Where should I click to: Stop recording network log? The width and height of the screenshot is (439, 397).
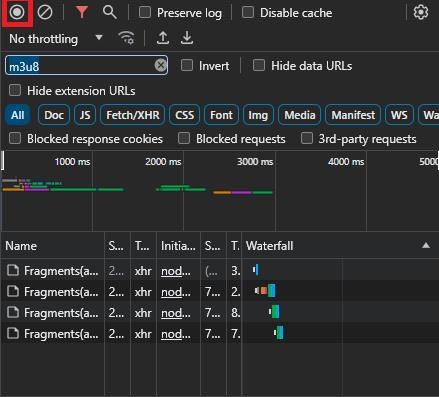[17, 12]
